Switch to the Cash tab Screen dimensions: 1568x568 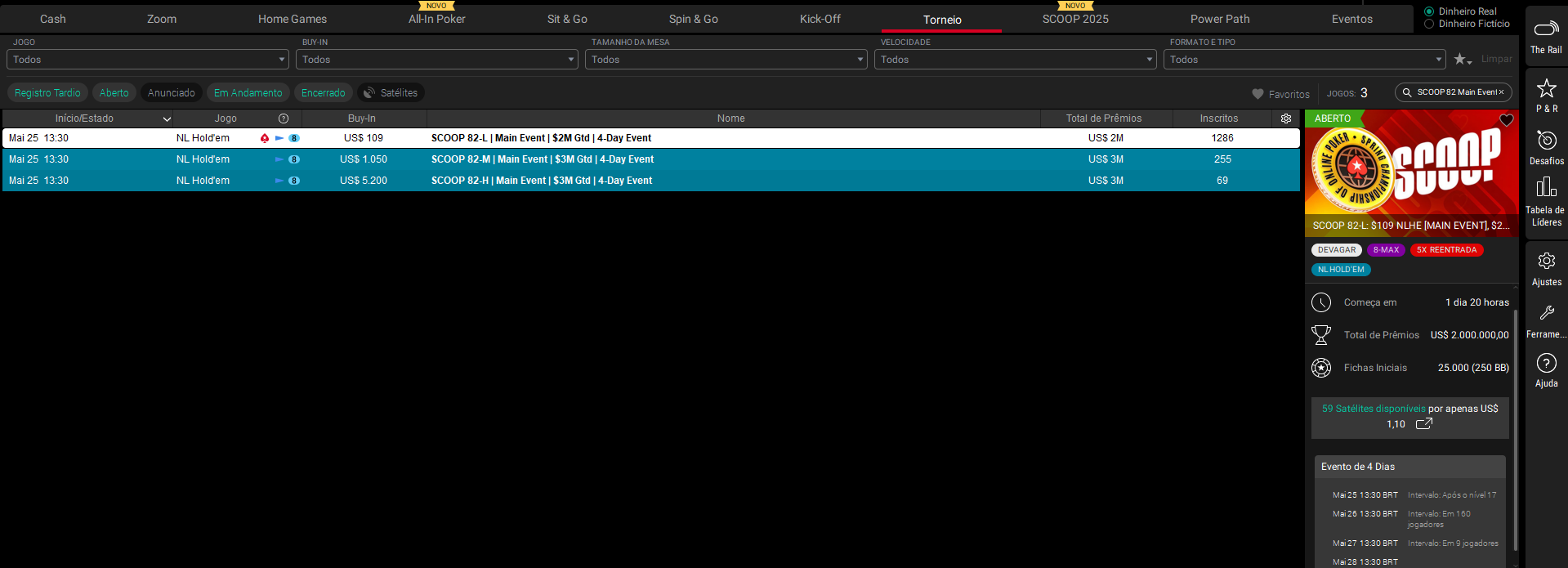coord(53,19)
